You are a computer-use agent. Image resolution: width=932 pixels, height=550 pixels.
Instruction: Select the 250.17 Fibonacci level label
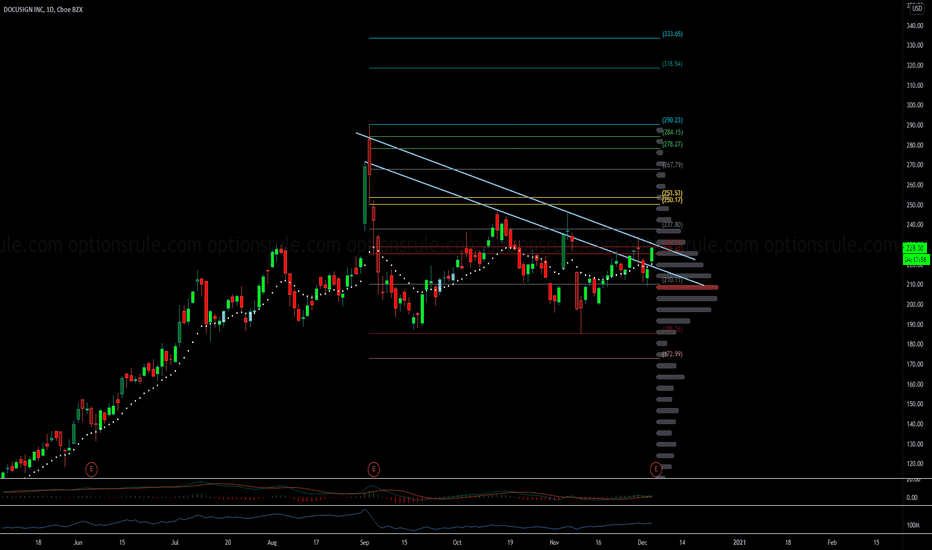(x=672, y=200)
